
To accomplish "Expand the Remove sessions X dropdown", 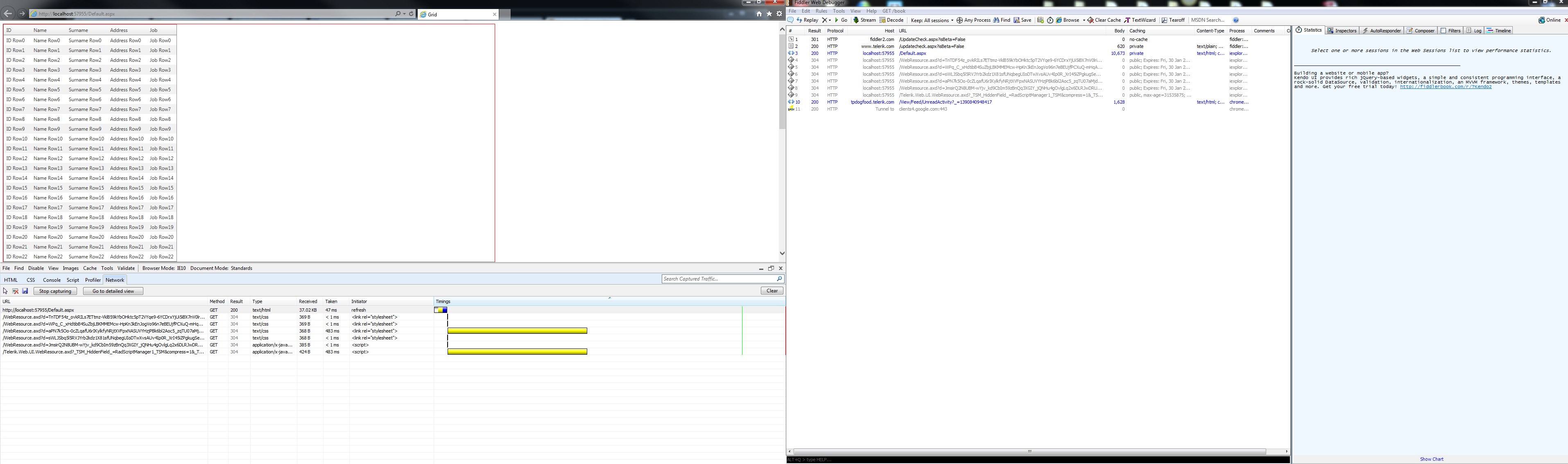I will [830, 20].
